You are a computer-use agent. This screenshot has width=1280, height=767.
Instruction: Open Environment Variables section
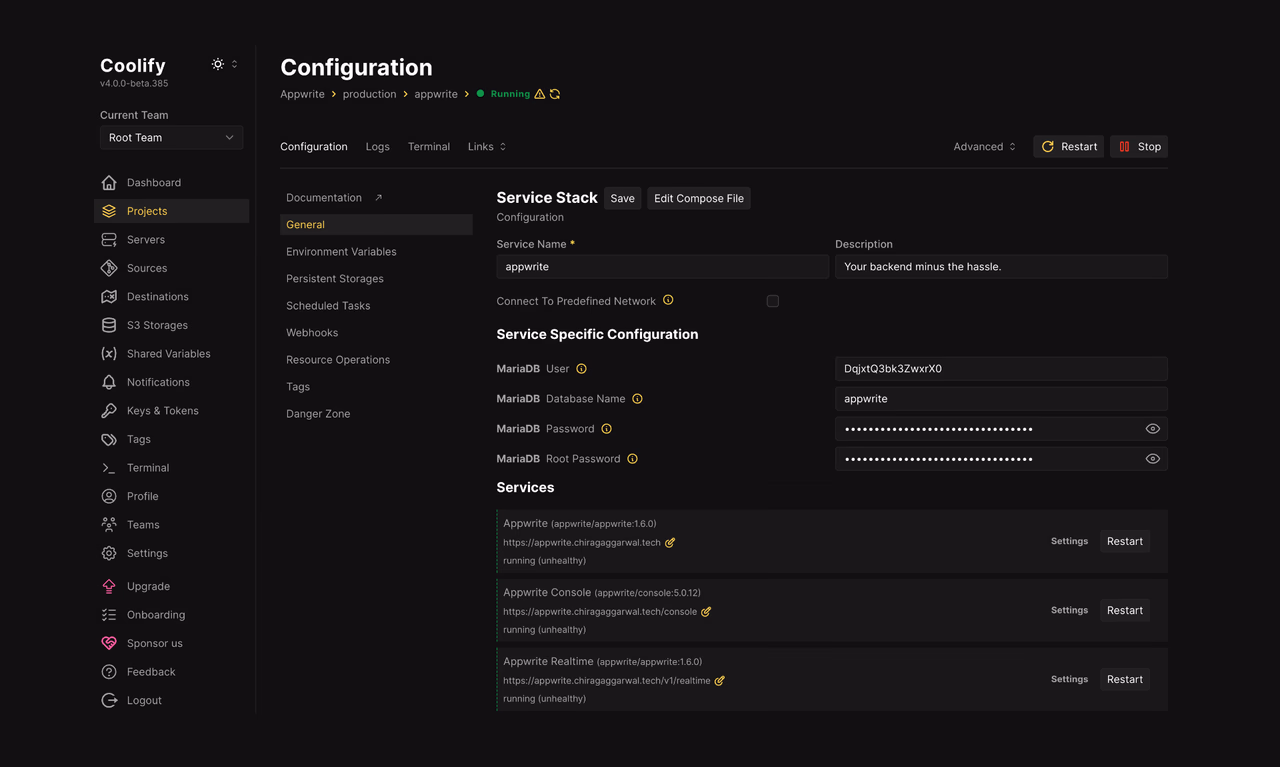[x=376, y=252]
